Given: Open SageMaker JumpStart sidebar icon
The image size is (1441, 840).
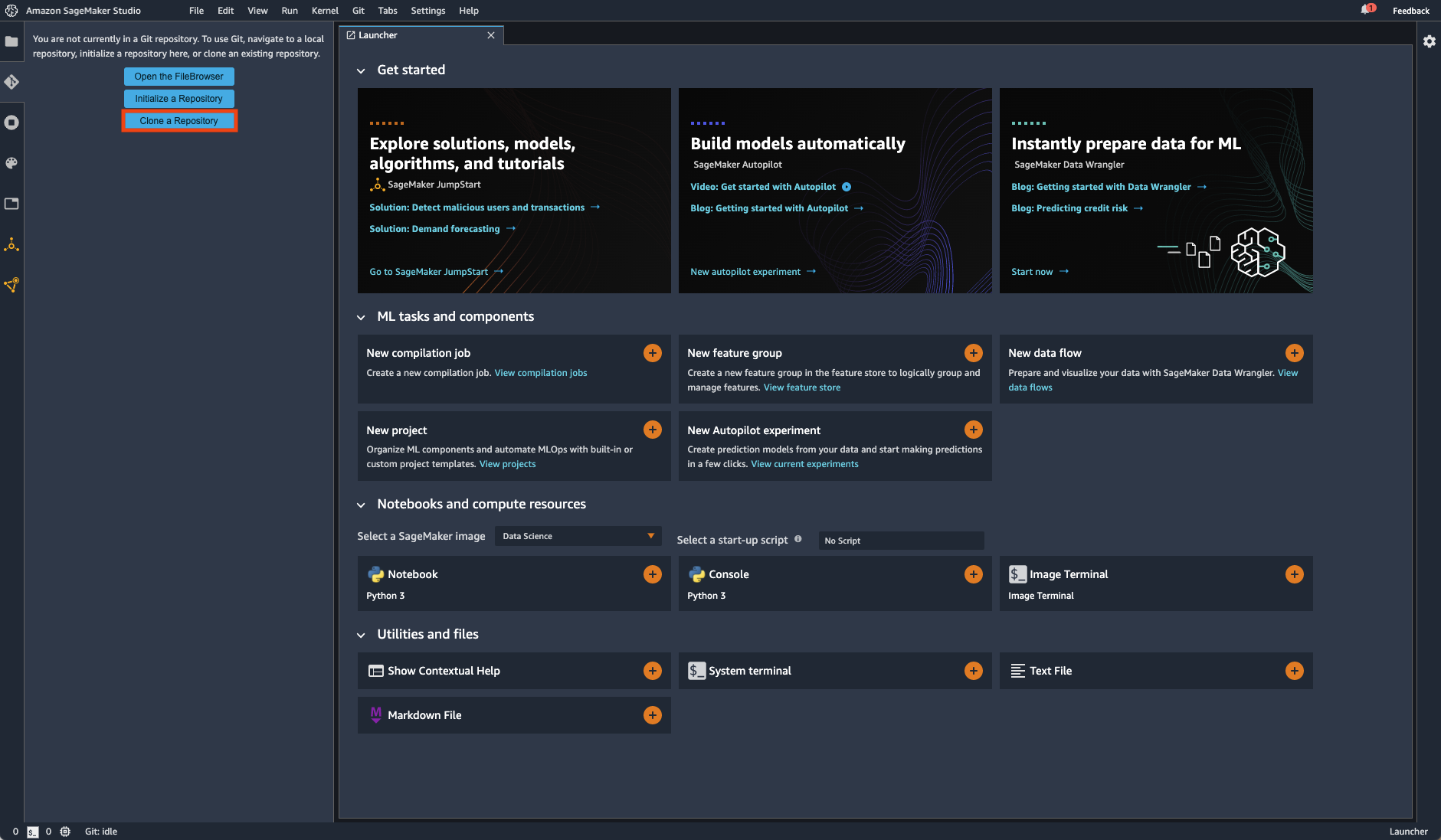Looking at the screenshot, I should coord(11,244).
